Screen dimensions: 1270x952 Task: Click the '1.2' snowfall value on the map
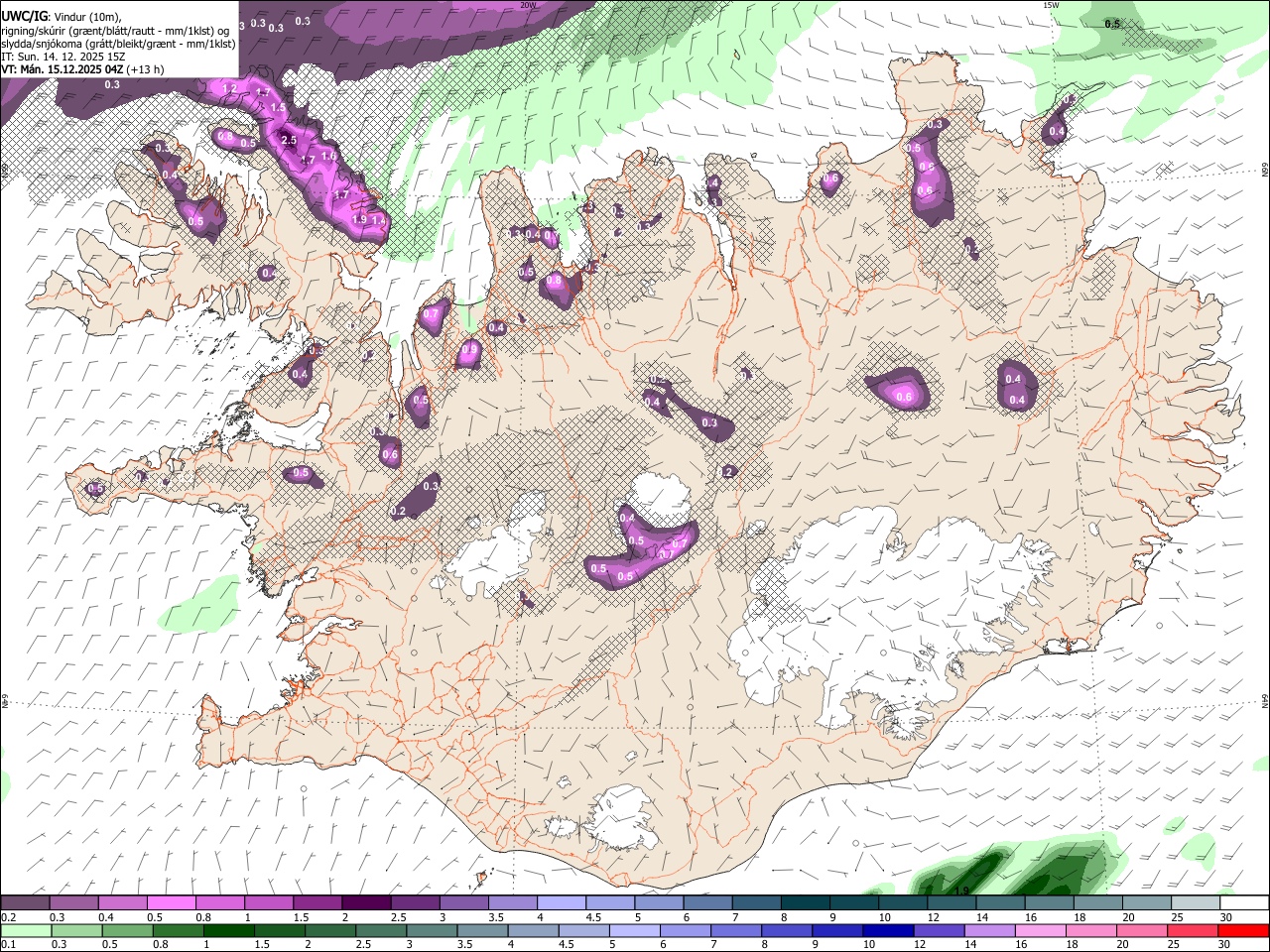(229, 89)
